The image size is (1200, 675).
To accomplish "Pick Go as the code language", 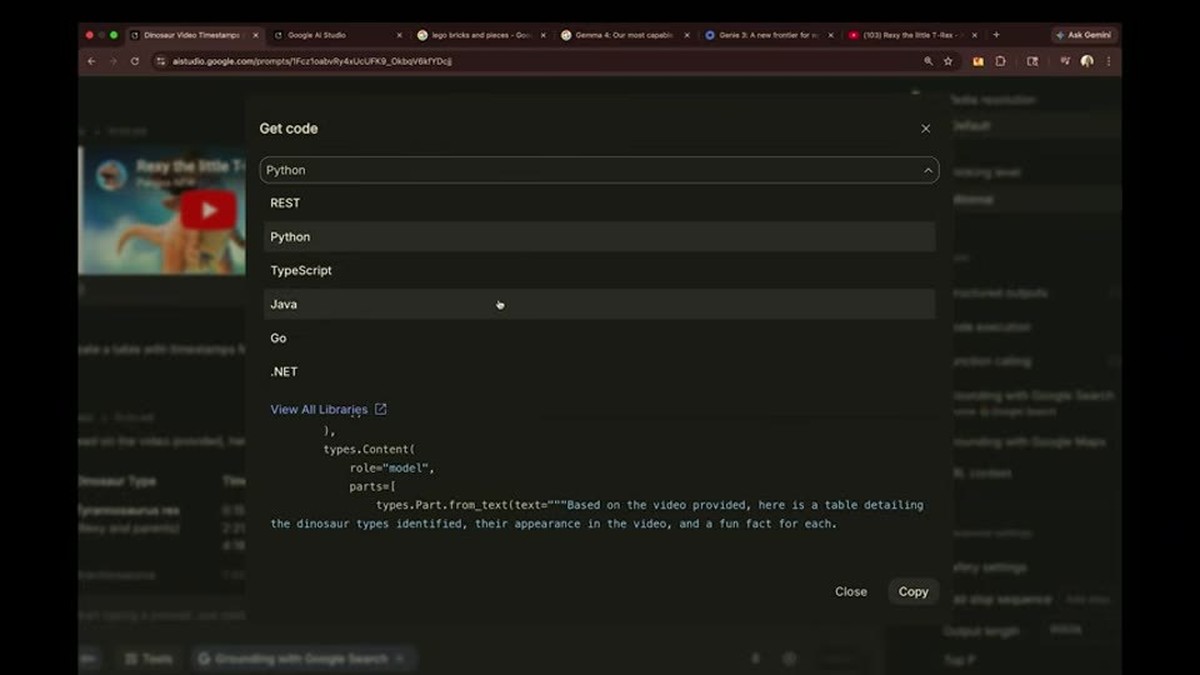I will coord(599,338).
